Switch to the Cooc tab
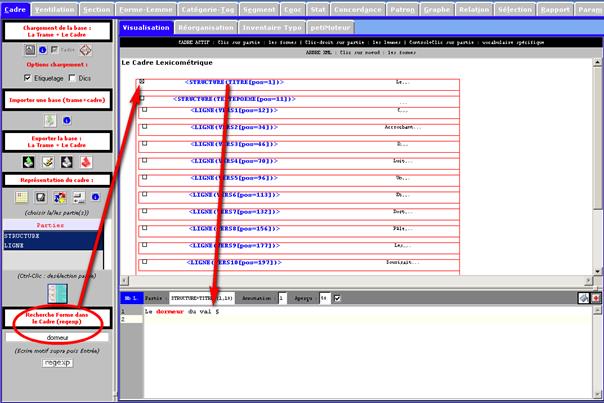The width and height of the screenshot is (604, 403). tap(293, 10)
